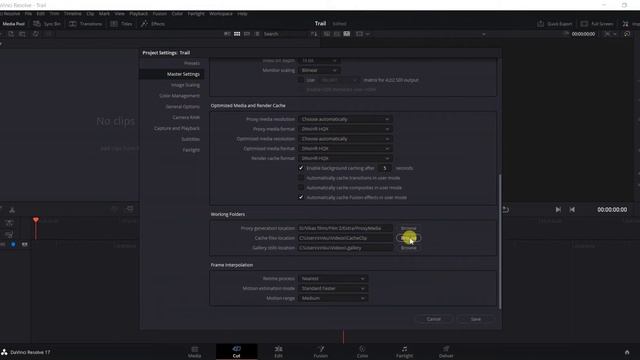Select Presets in settings sidebar

[x=191, y=63]
